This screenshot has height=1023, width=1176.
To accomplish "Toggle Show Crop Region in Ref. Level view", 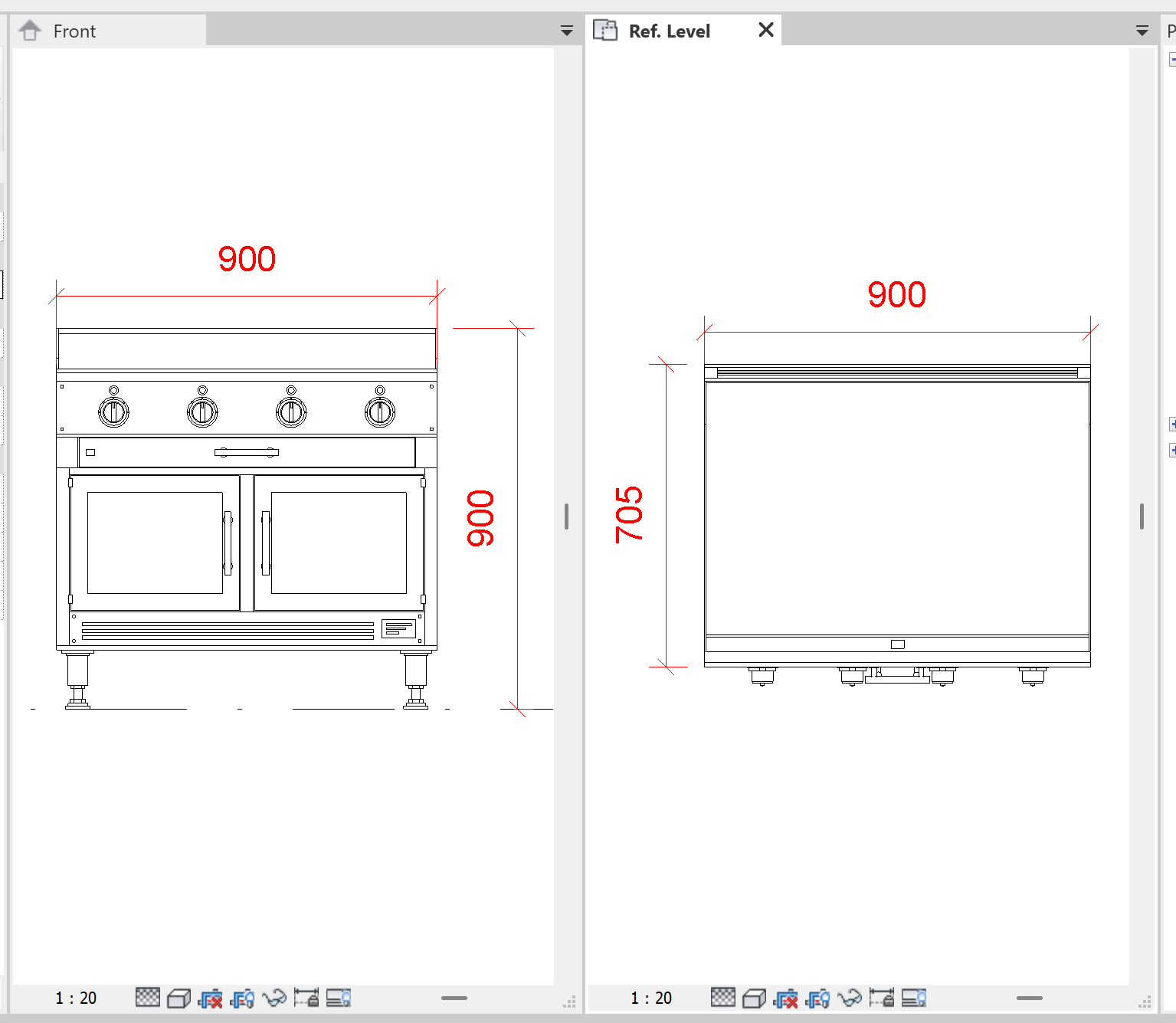I will point(817,998).
